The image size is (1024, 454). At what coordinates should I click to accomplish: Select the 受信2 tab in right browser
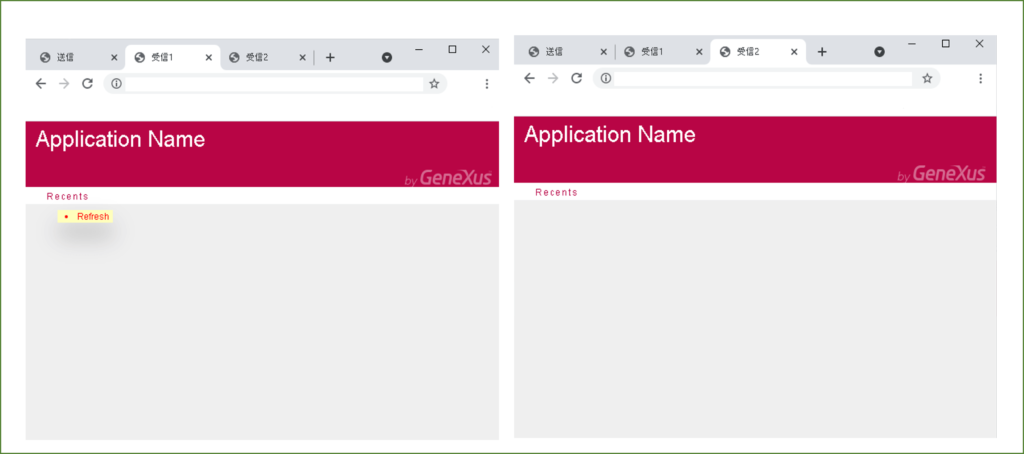pyautogui.click(x=758, y=52)
